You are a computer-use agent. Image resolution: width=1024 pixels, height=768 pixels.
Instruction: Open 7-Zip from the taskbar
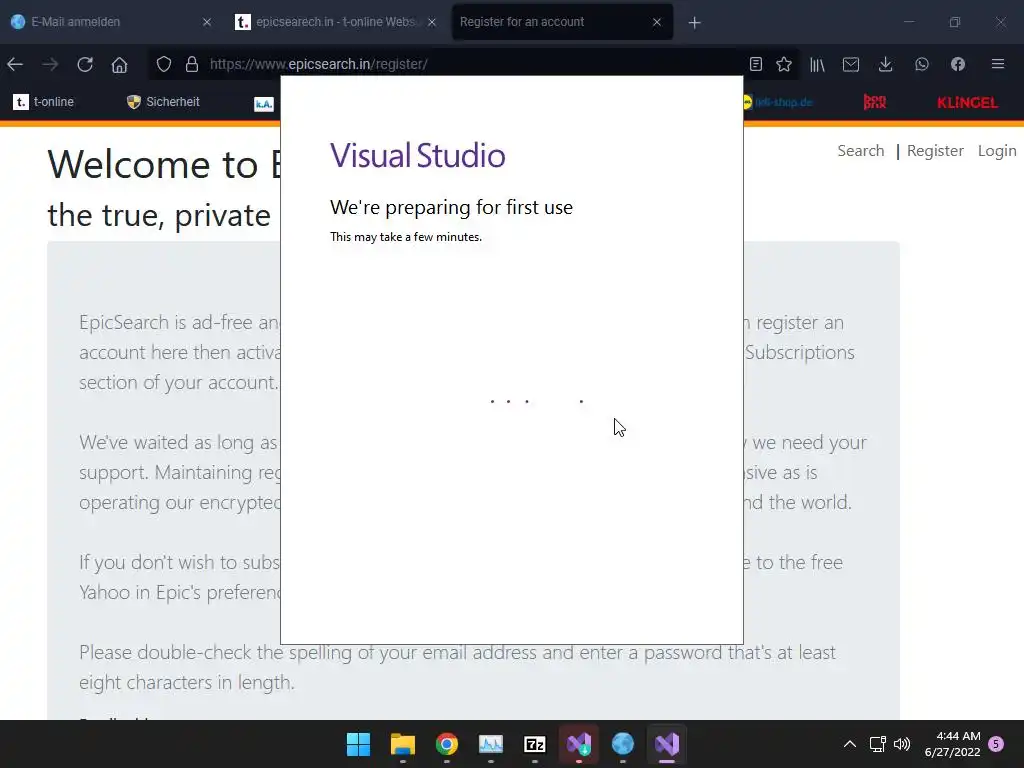point(535,744)
